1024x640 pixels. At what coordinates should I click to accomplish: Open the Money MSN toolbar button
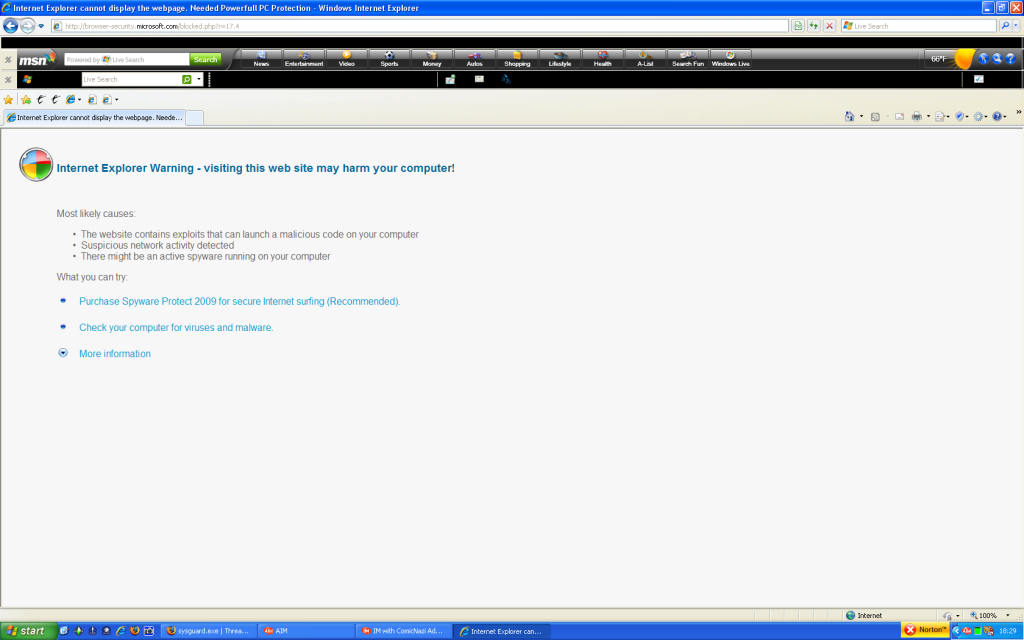(432, 59)
